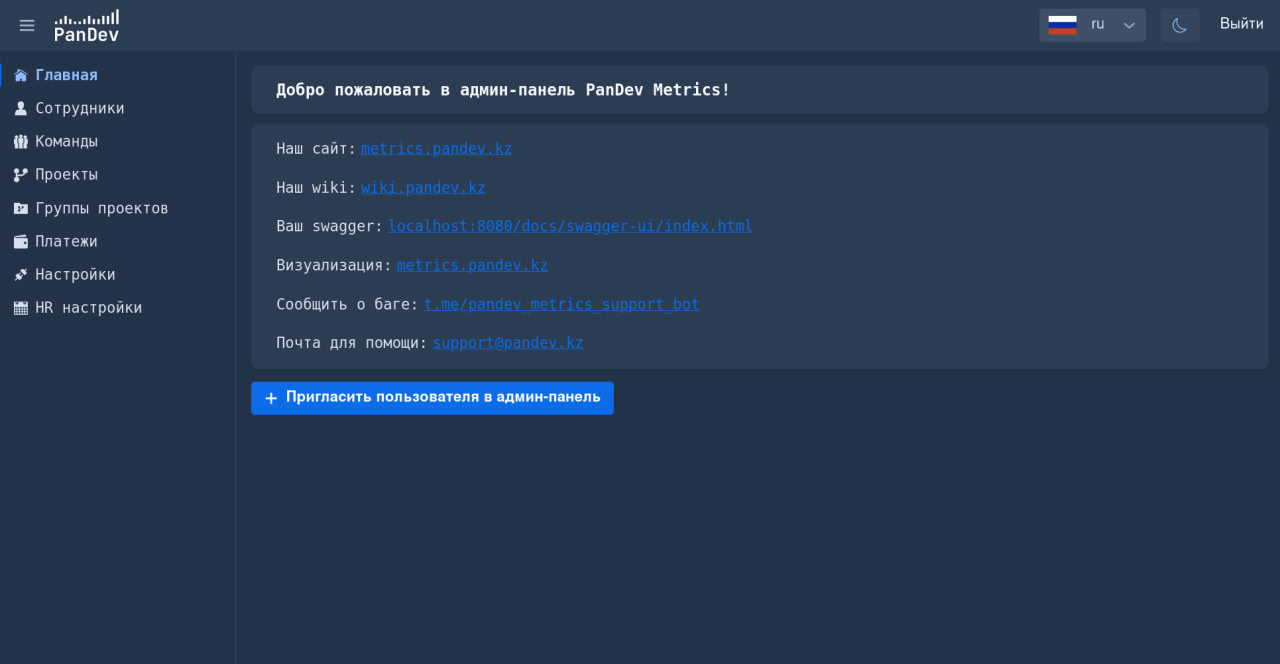The width and height of the screenshot is (1280, 664).
Task: Open the hamburger menu icon
Action: (27, 25)
